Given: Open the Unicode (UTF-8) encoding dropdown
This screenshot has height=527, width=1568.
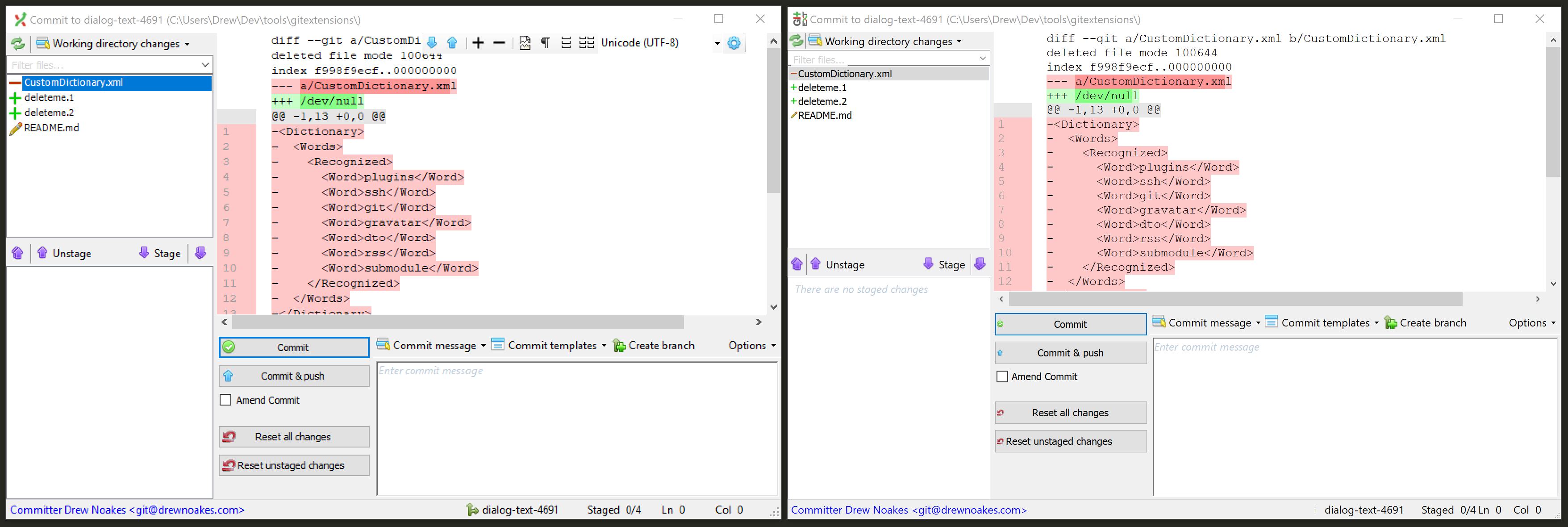Looking at the screenshot, I should pyautogui.click(x=717, y=42).
